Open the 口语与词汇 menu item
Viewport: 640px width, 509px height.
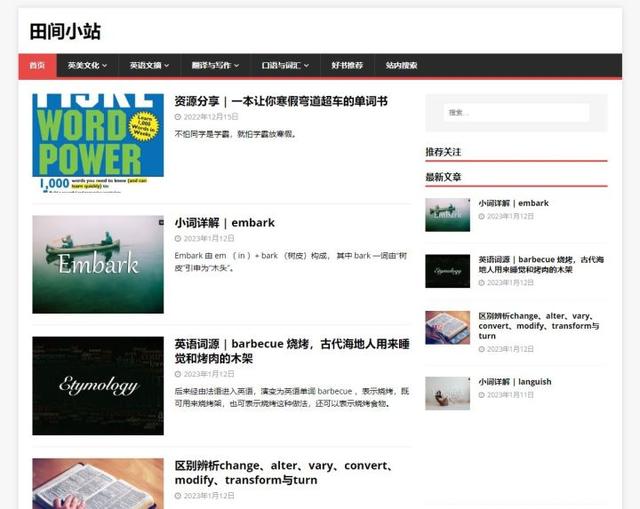tap(281, 65)
